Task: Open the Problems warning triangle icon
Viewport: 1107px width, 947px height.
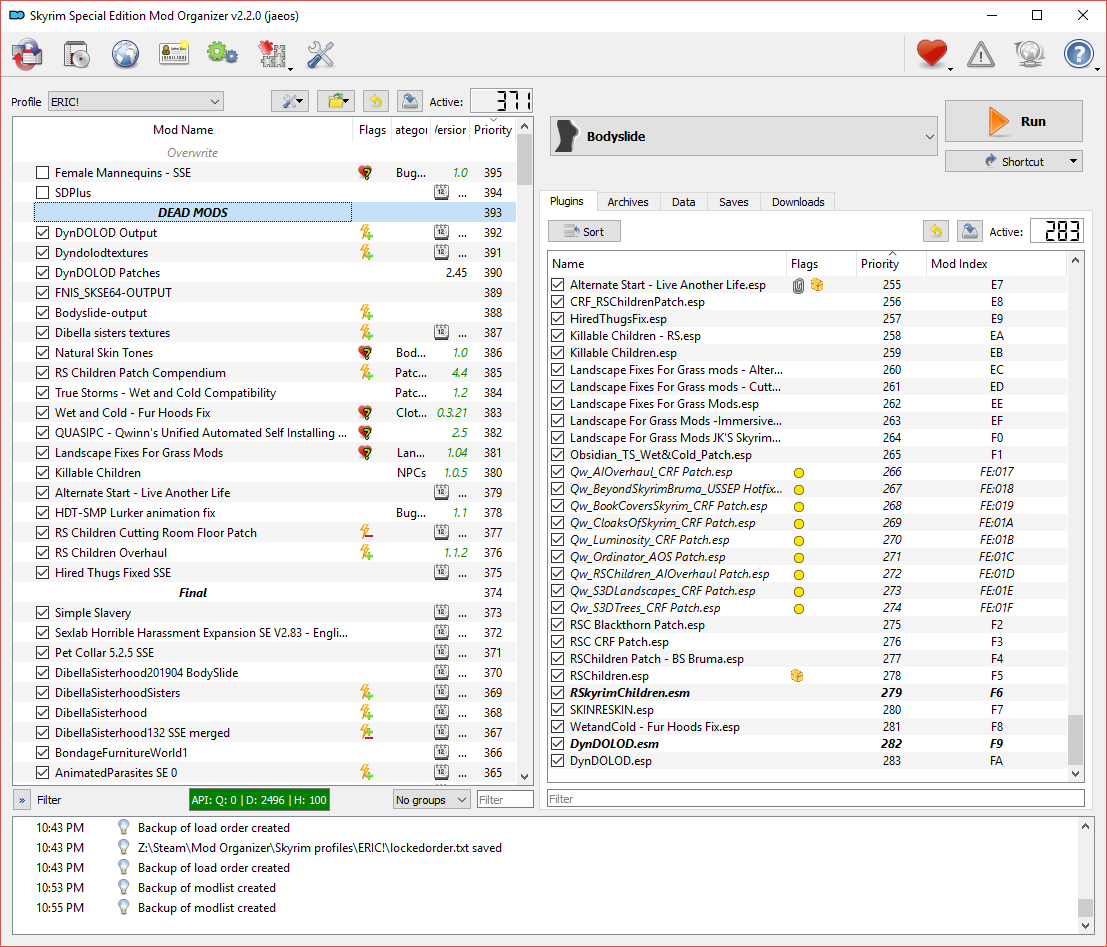Action: click(x=981, y=54)
